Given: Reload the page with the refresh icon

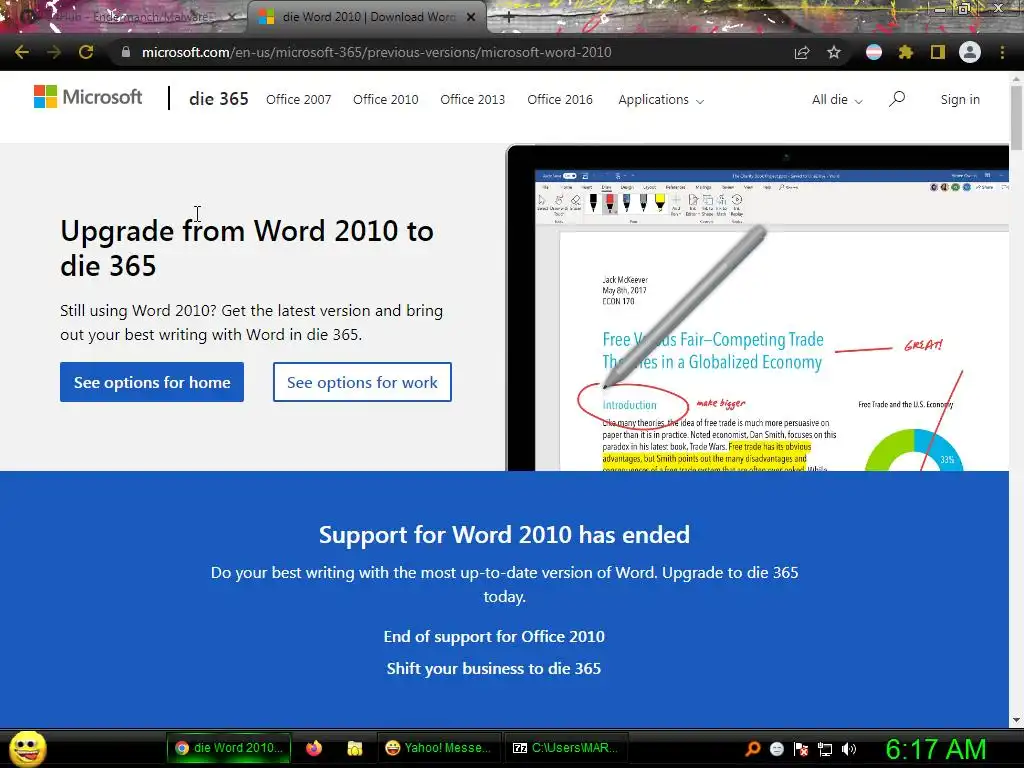Looking at the screenshot, I should 86,52.
